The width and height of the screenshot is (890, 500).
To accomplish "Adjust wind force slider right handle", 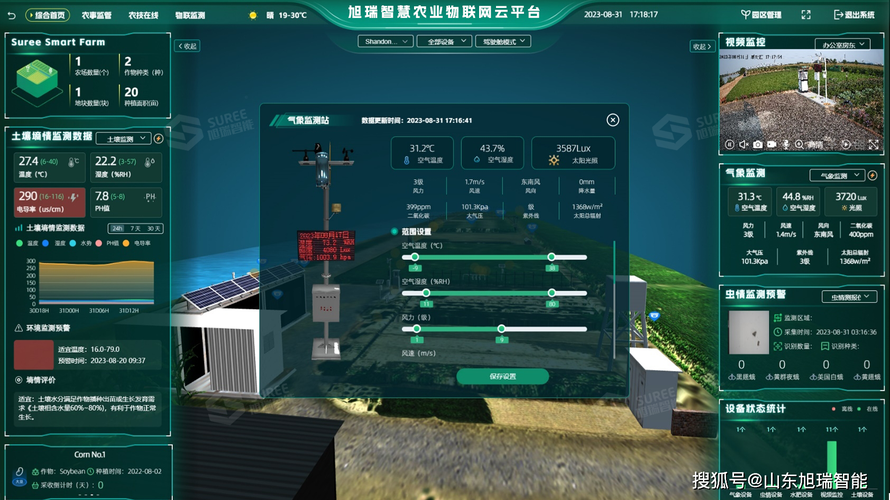I will tap(501, 329).
